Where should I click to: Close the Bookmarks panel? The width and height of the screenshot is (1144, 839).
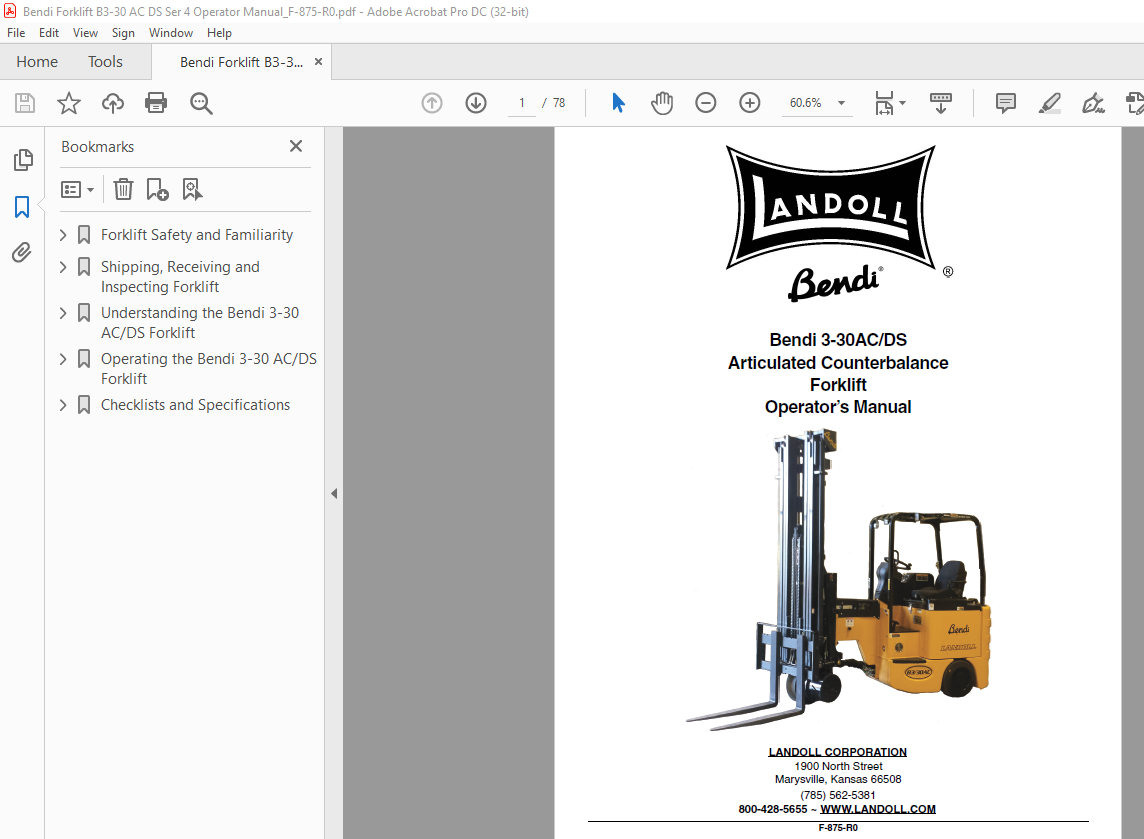point(295,146)
